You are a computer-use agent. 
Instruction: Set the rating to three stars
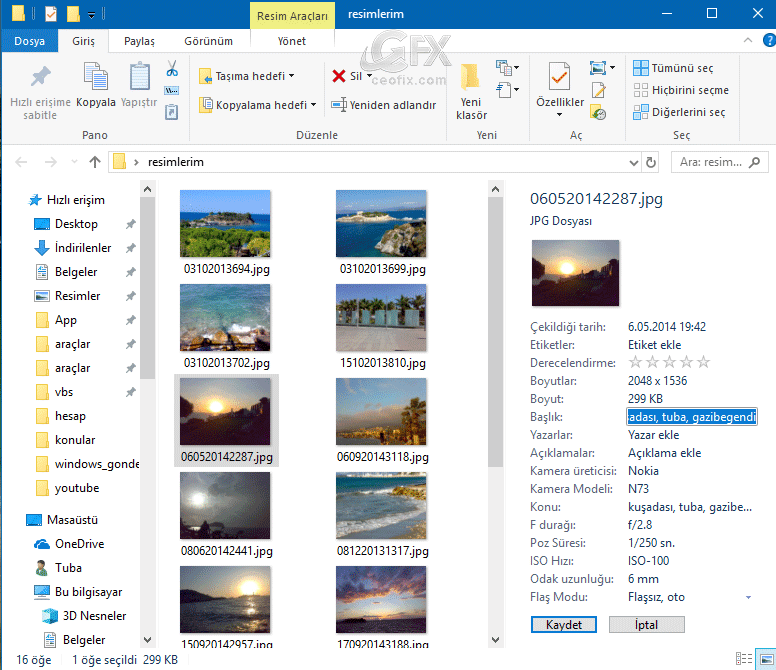point(669,362)
